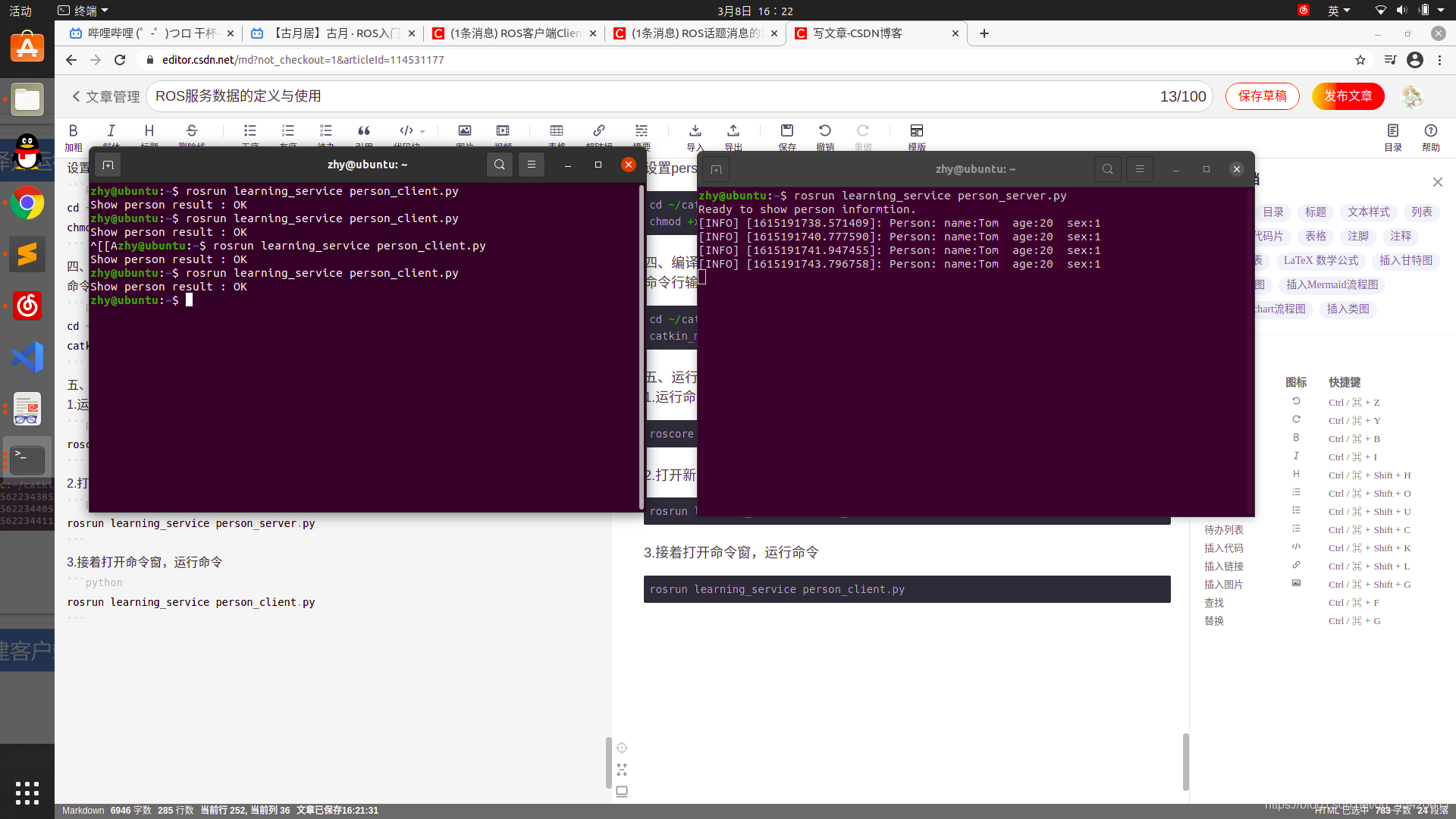Open the 目录 table of contents panel
The height and width of the screenshot is (819, 1456).
[1393, 137]
